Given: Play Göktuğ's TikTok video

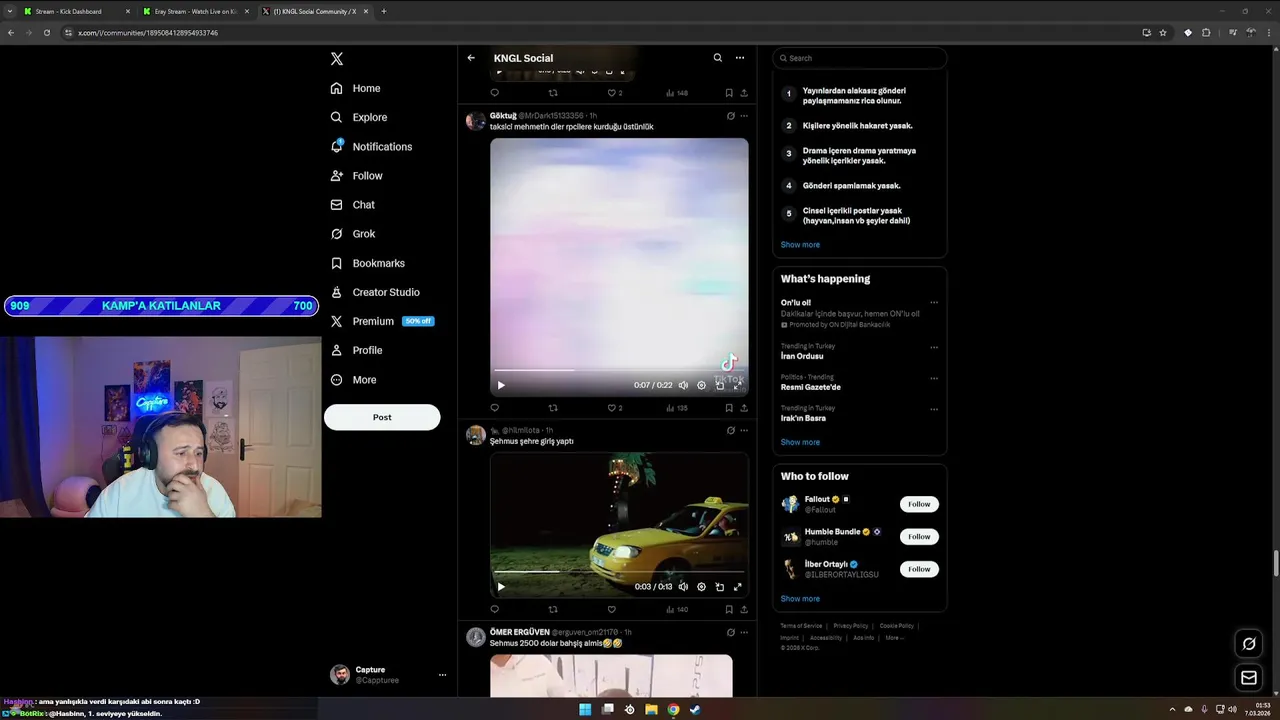Looking at the screenshot, I should (501, 385).
